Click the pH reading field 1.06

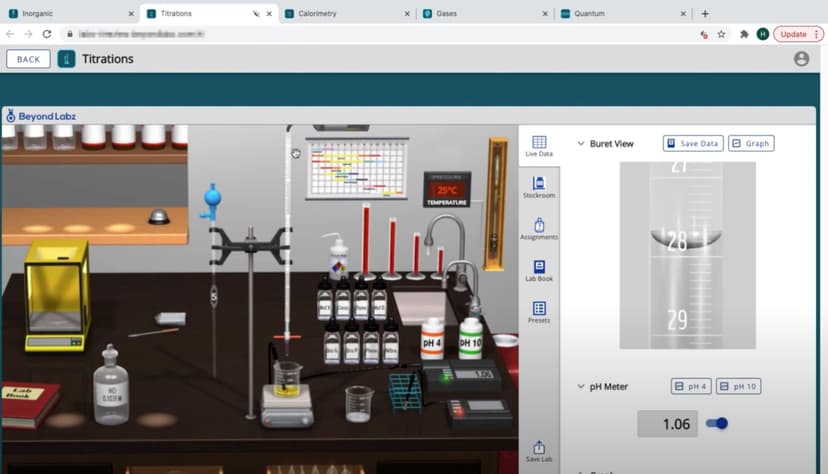[x=667, y=424]
